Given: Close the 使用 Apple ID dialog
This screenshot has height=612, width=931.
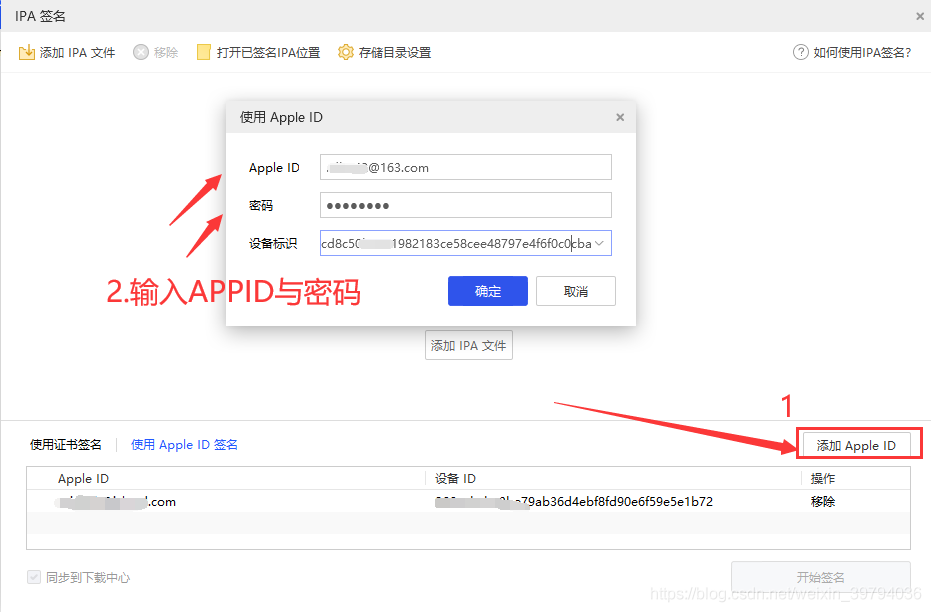Looking at the screenshot, I should [619, 117].
